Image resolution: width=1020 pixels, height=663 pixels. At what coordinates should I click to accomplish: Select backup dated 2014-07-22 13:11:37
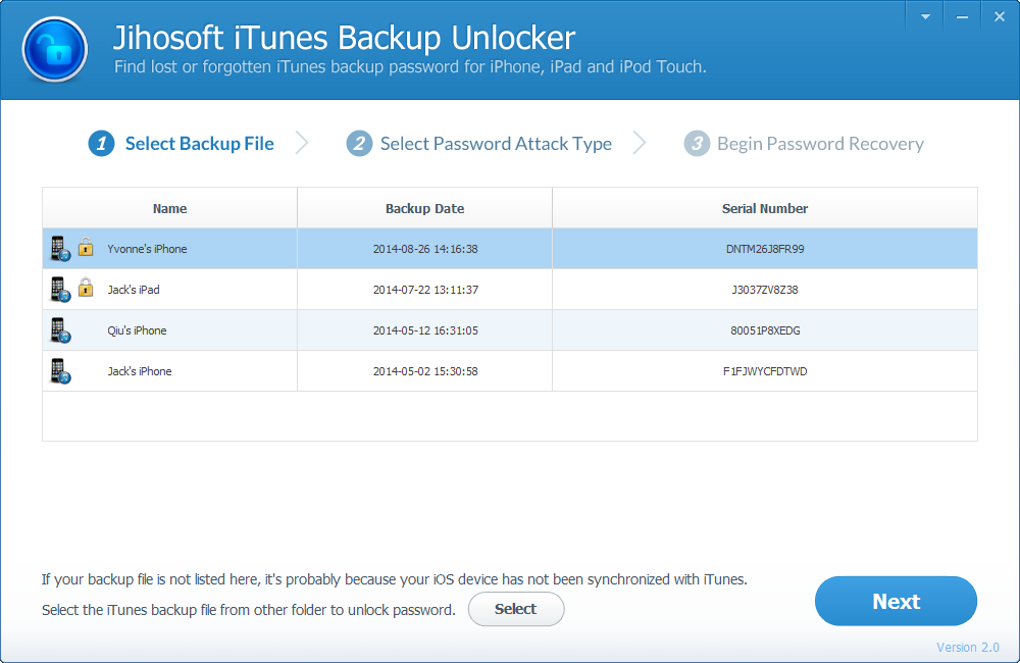tap(425, 290)
